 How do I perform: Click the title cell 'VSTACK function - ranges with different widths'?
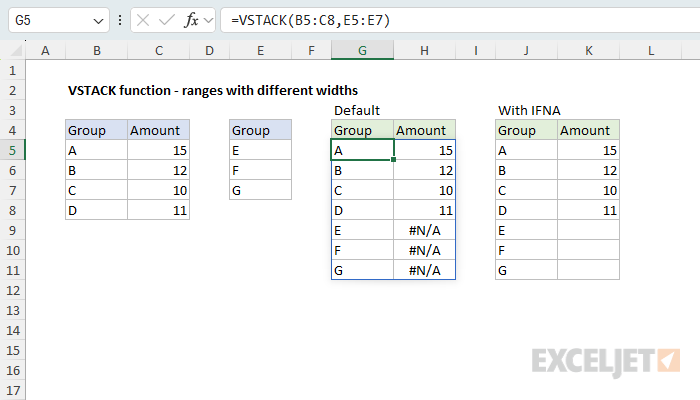click(213, 91)
